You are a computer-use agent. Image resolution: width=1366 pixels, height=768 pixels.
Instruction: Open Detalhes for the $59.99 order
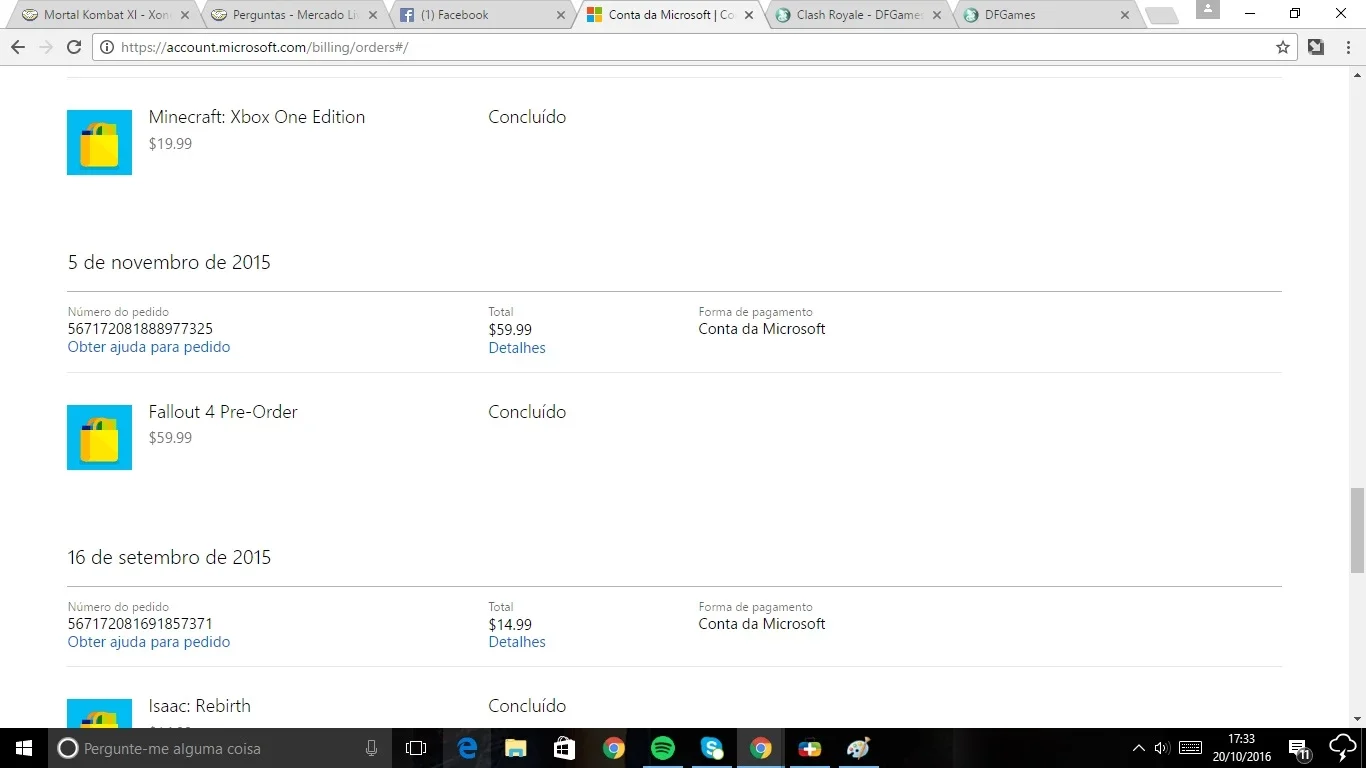pyautogui.click(x=517, y=348)
